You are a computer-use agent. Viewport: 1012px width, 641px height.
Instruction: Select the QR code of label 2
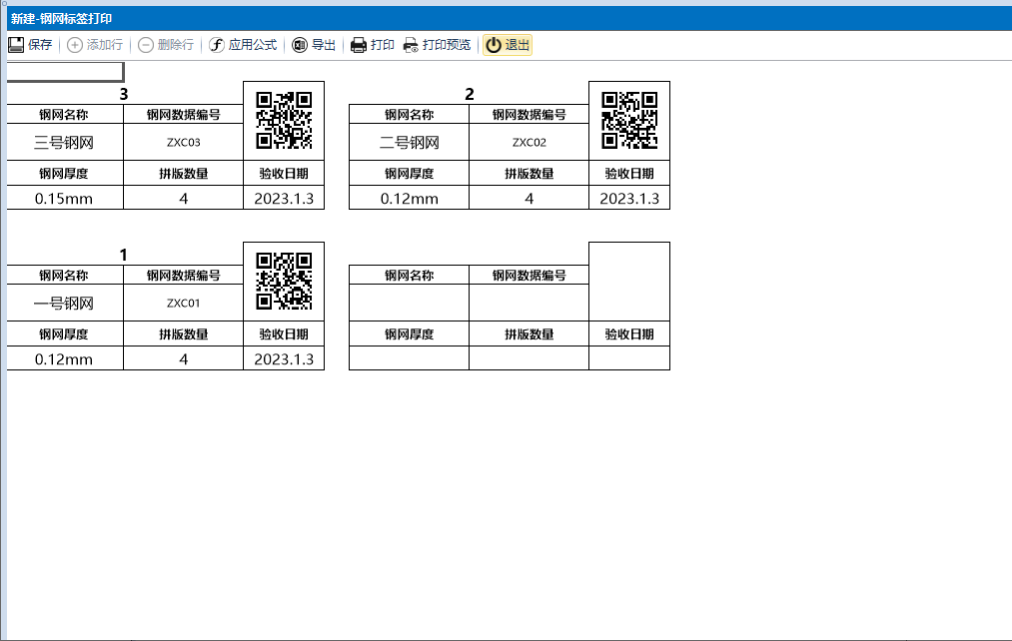point(629,120)
